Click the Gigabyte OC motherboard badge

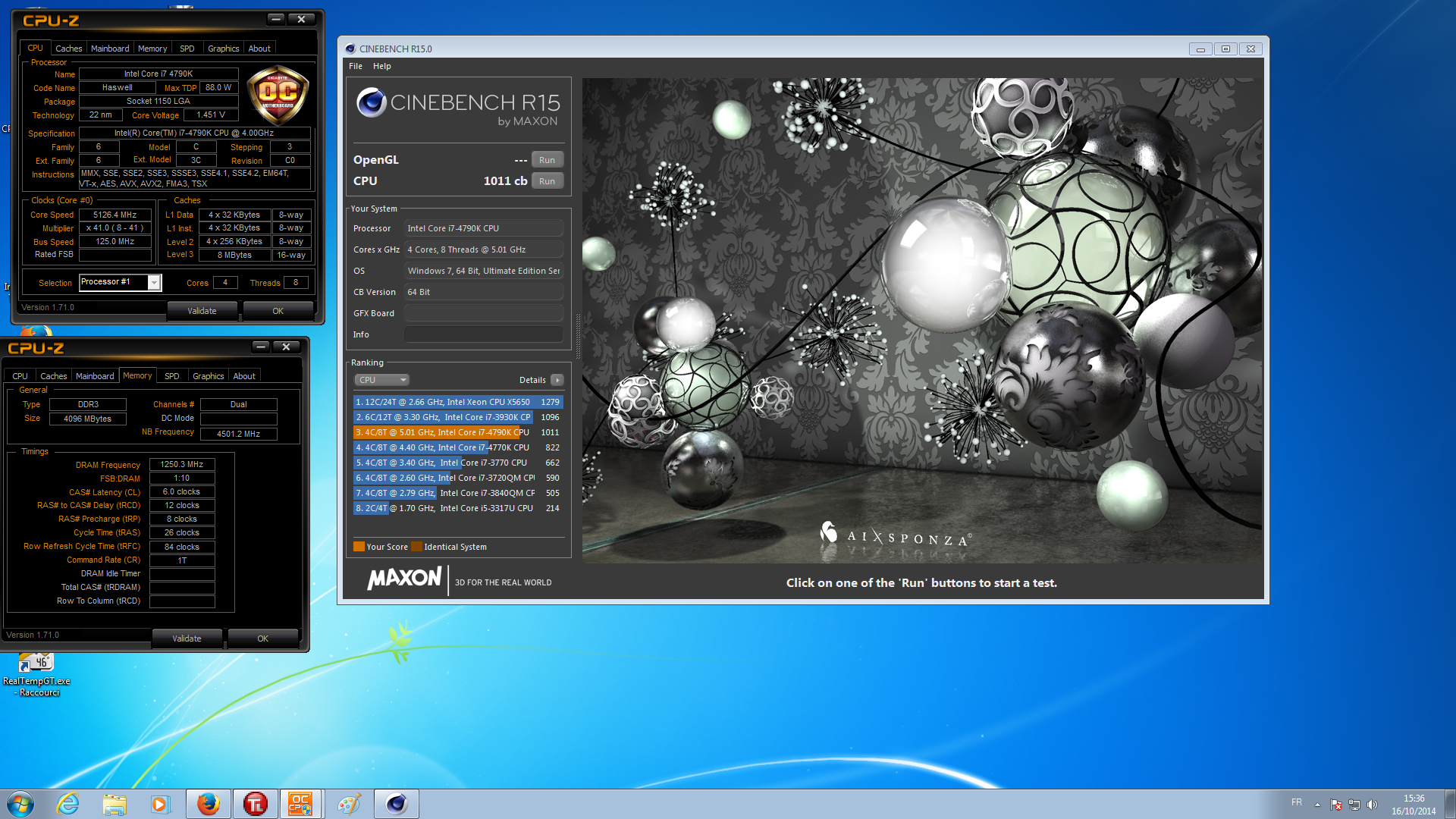tap(277, 95)
